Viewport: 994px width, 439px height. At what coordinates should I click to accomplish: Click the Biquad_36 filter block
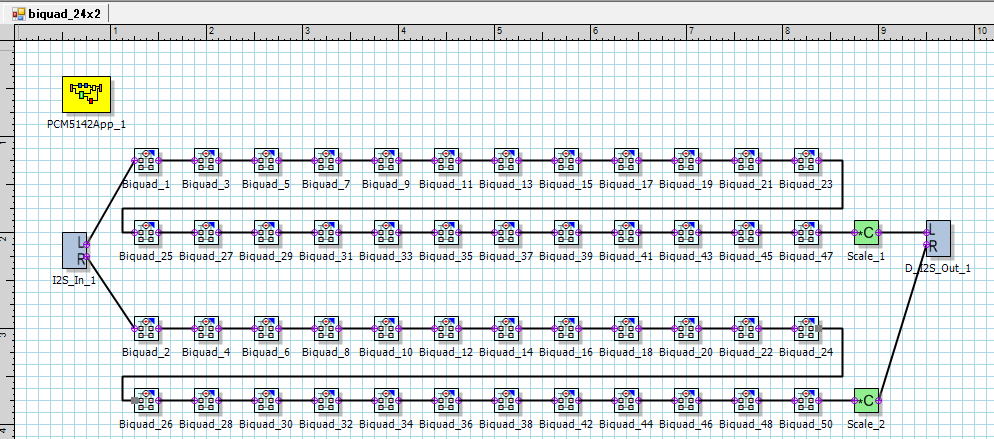[446, 400]
